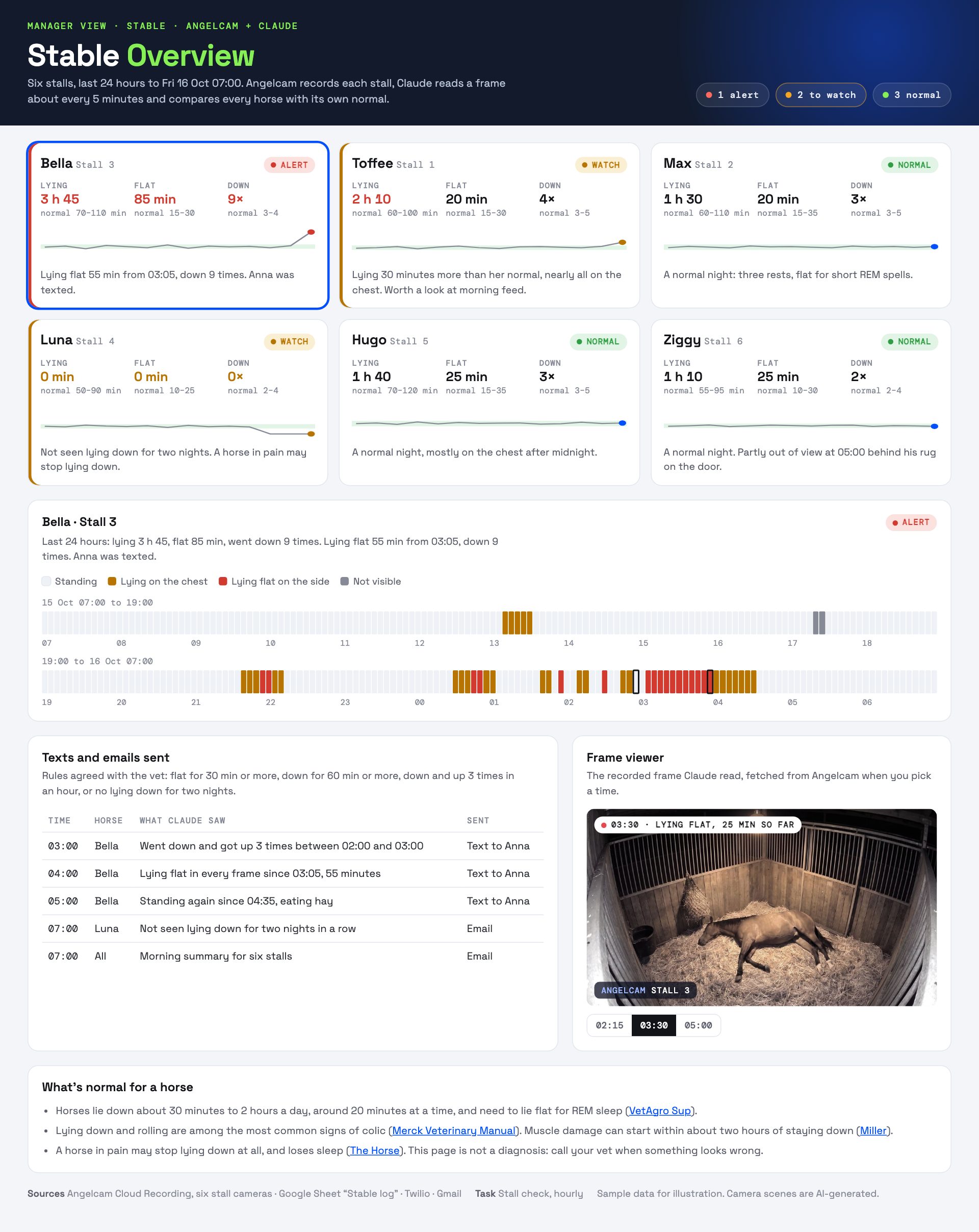Click the 'Not visible' legend swatch
Viewport: 979px width, 1232px height.
tap(344, 581)
